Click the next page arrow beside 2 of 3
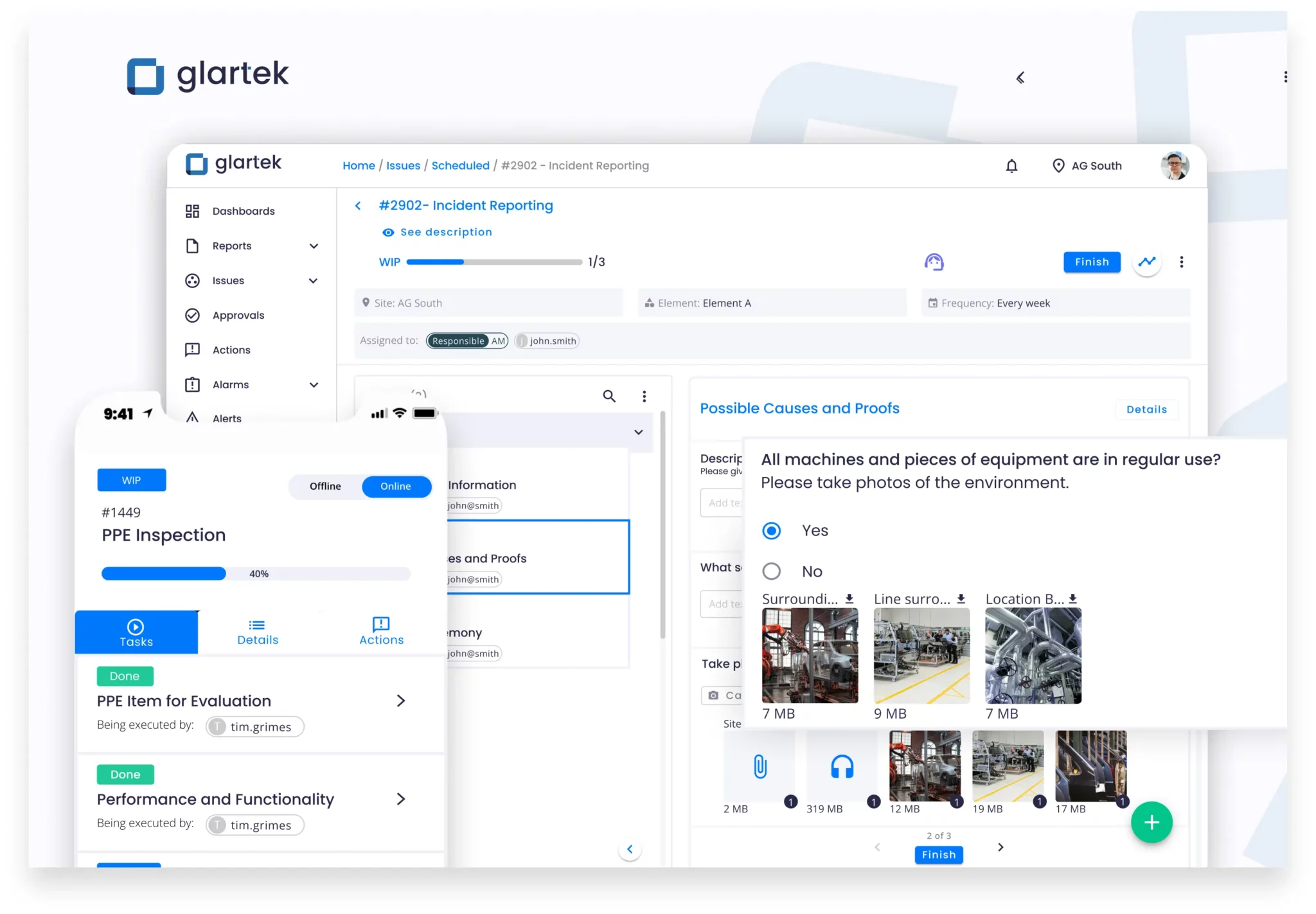 1000,847
